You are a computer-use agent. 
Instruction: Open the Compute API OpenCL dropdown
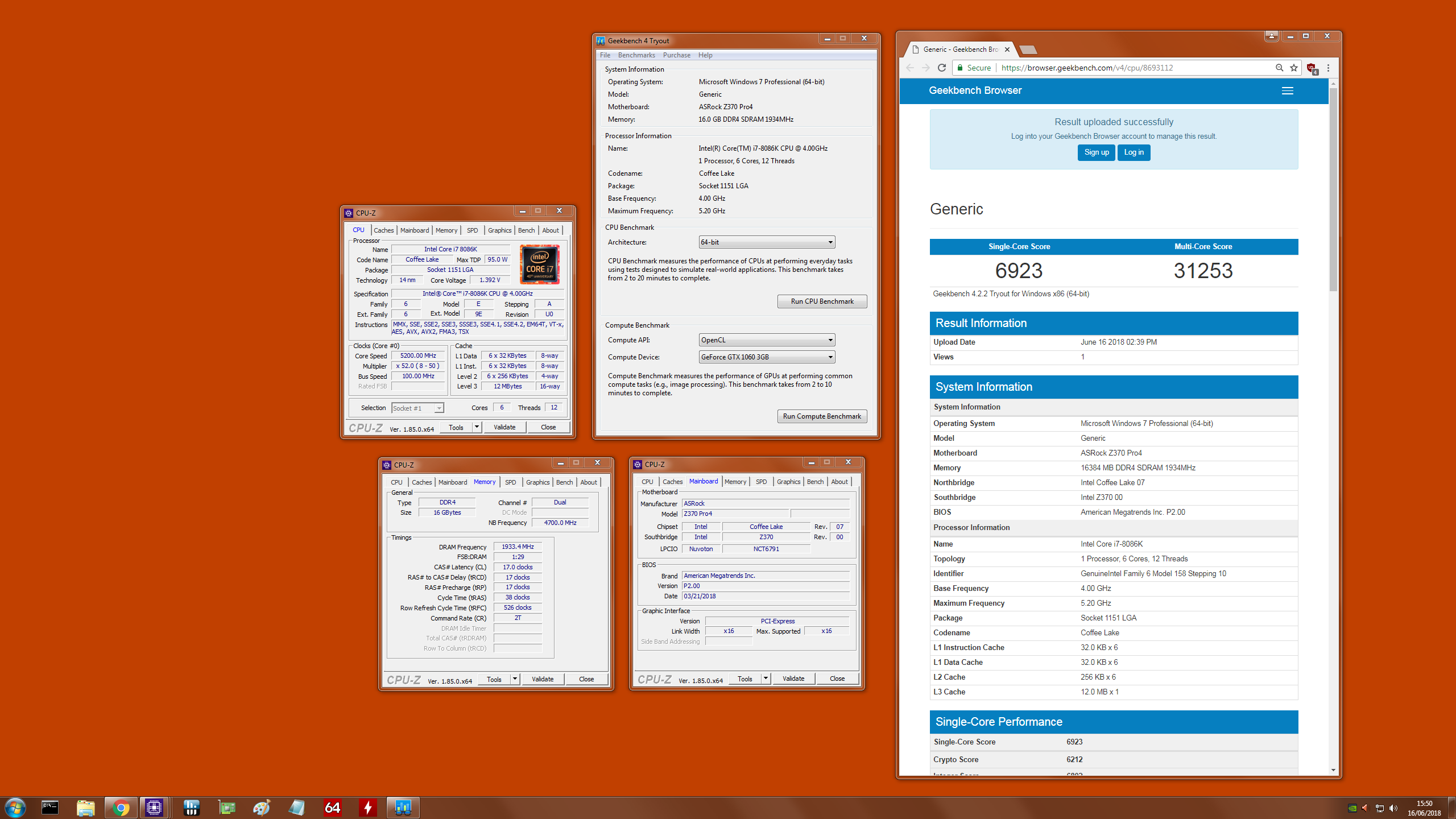pyautogui.click(x=767, y=340)
